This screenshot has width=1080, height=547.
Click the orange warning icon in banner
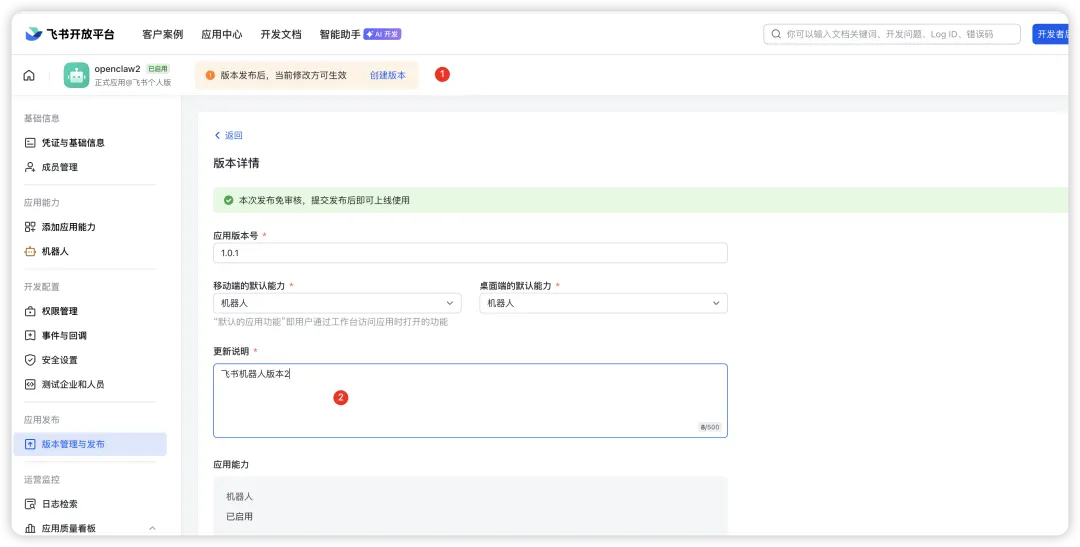pos(211,75)
